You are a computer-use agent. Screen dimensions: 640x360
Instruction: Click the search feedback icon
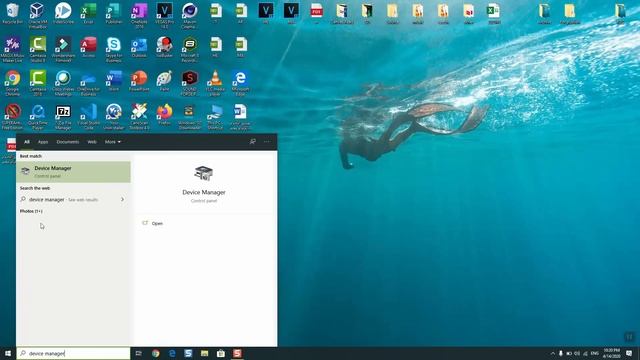click(253, 142)
